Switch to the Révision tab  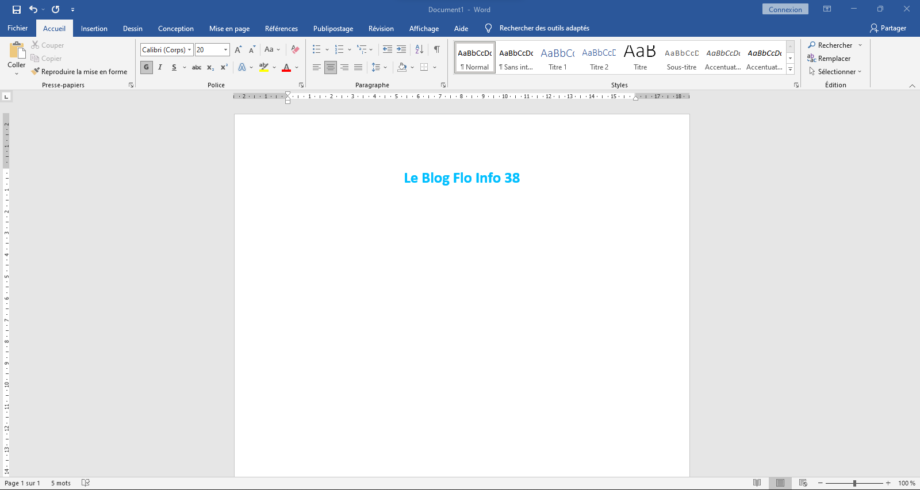381,28
